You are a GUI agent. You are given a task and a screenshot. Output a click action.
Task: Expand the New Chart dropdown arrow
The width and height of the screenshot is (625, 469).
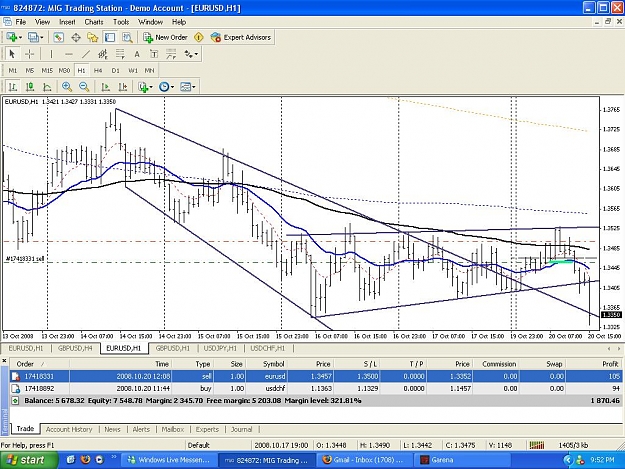20,37
